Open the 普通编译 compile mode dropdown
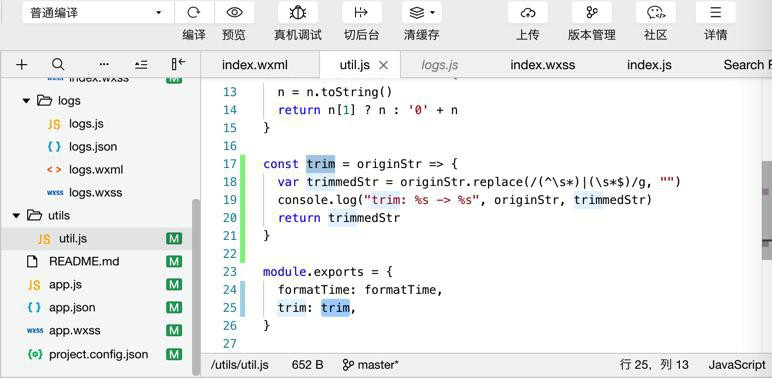Image resolution: width=772 pixels, height=378 pixels. pyautogui.click(x=97, y=12)
